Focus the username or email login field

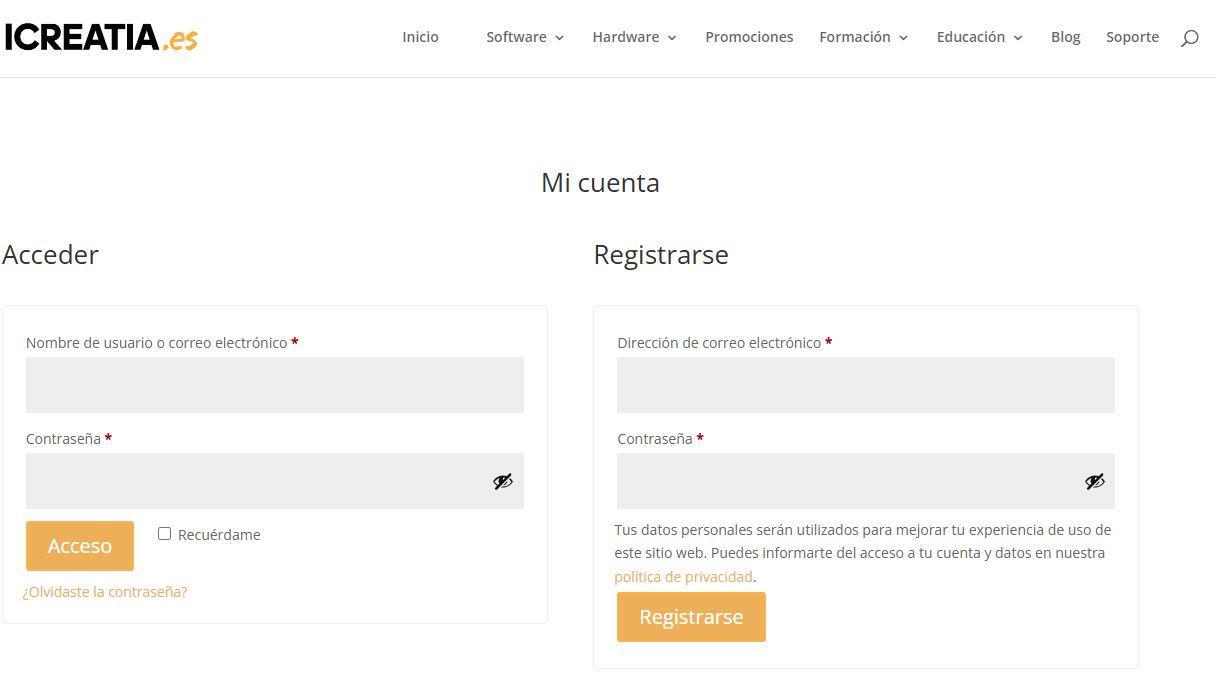coord(274,385)
